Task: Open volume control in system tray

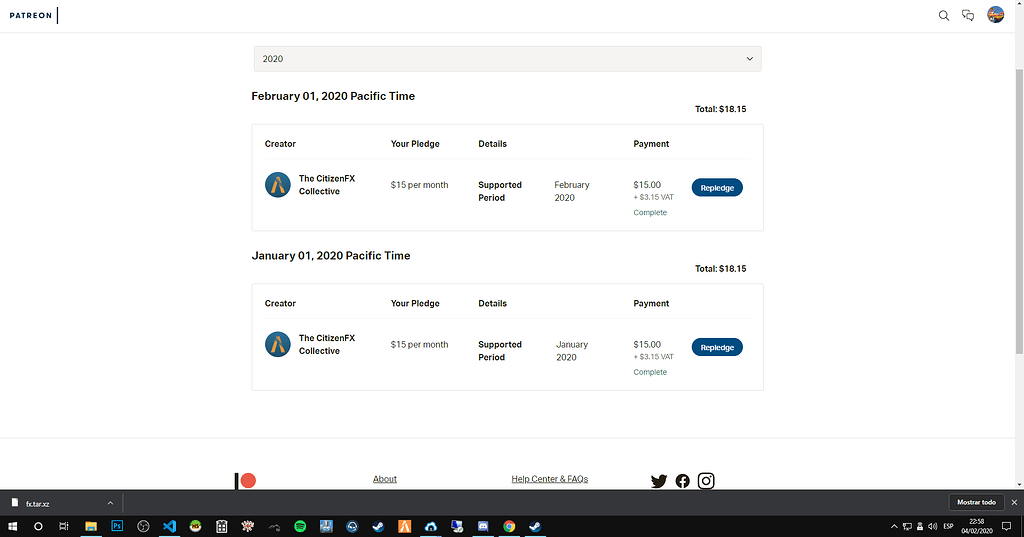Action: pyautogui.click(x=932, y=526)
